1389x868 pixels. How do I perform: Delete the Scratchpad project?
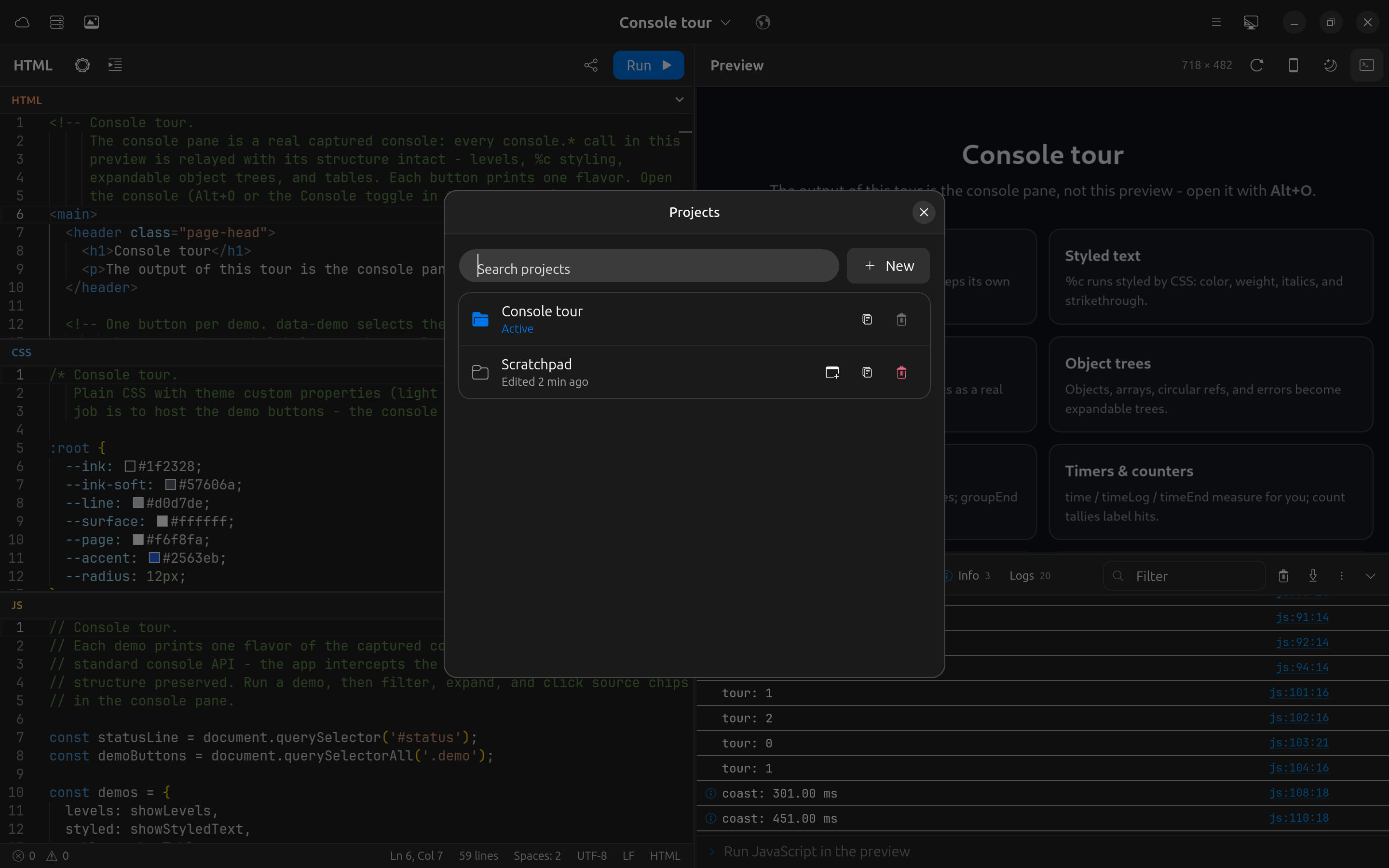click(x=901, y=373)
